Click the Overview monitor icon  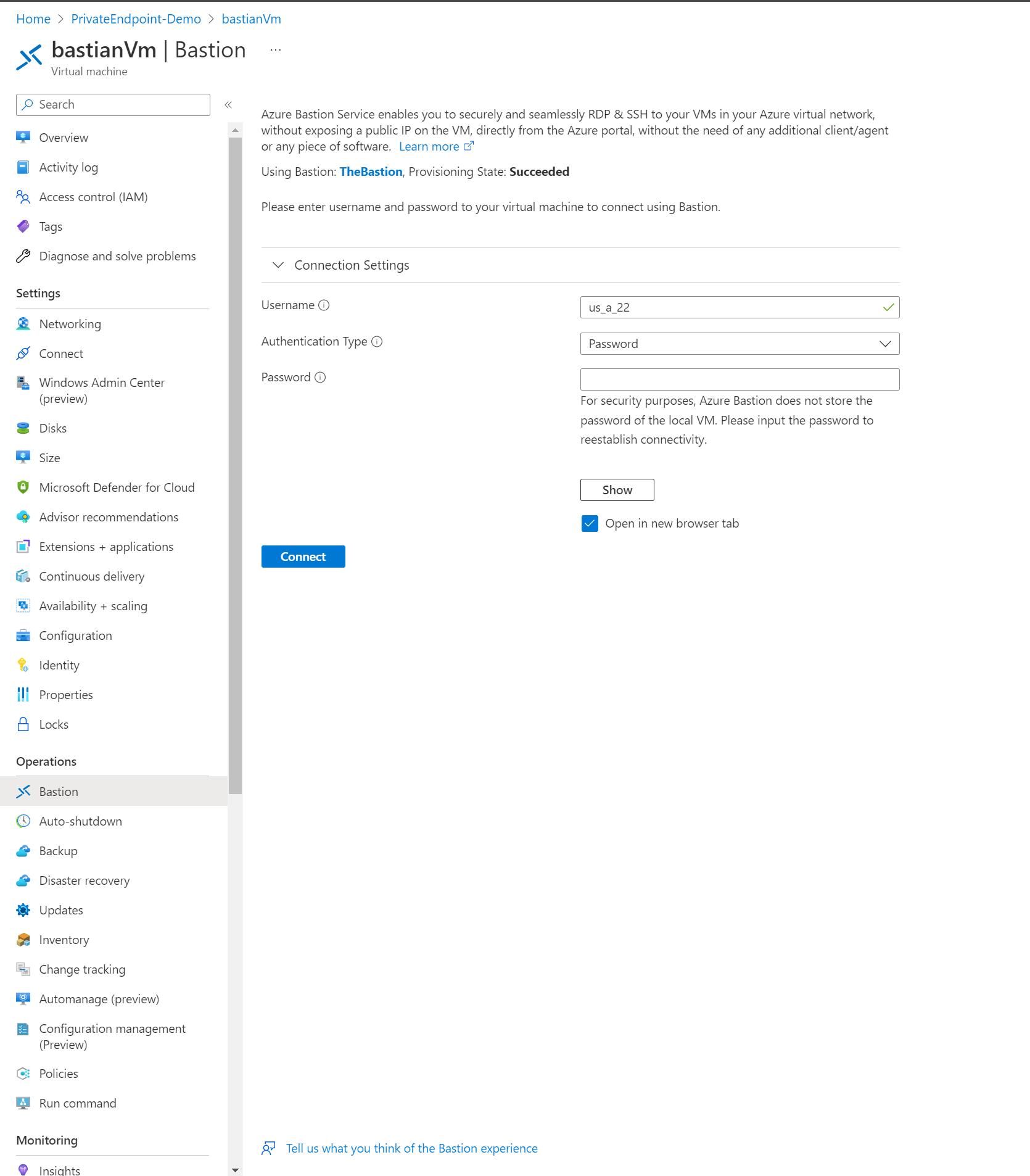coord(23,138)
